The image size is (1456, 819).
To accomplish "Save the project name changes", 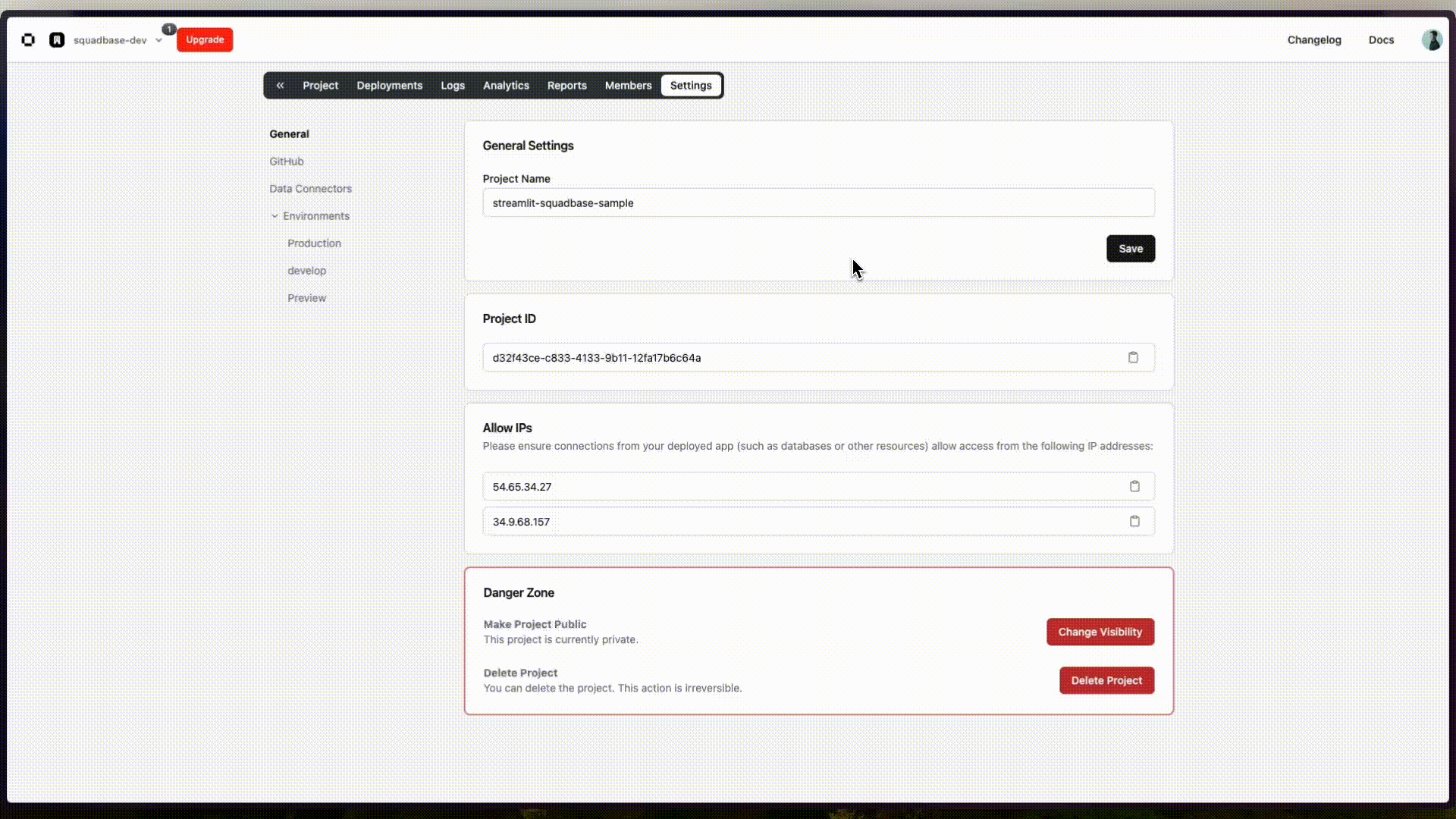I will [x=1130, y=248].
